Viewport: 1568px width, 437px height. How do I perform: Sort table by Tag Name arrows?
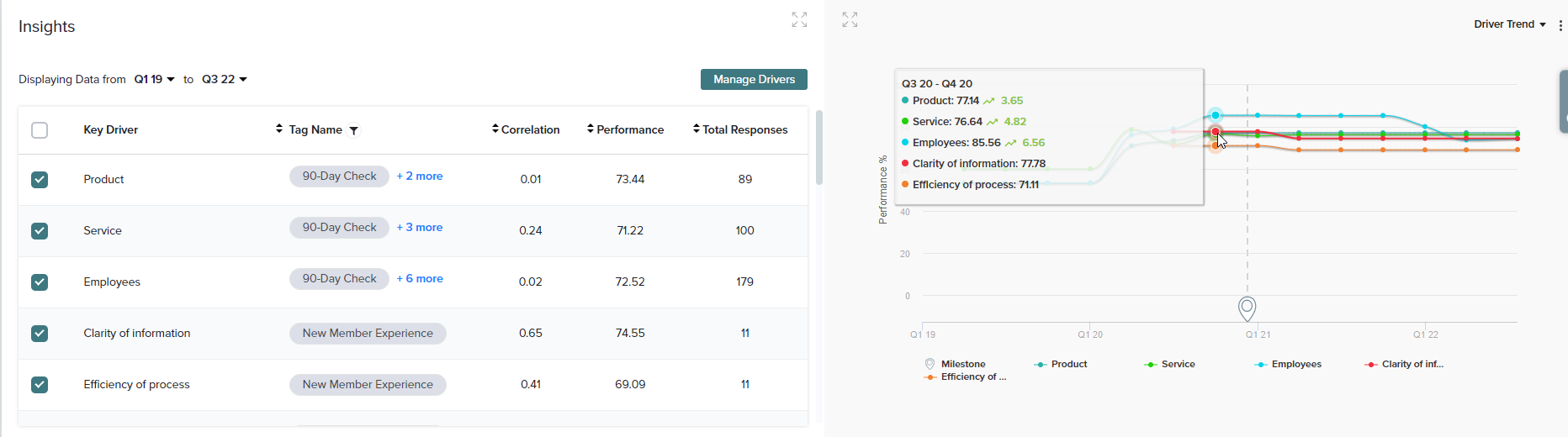pyautogui.click(x=279, y=129)
